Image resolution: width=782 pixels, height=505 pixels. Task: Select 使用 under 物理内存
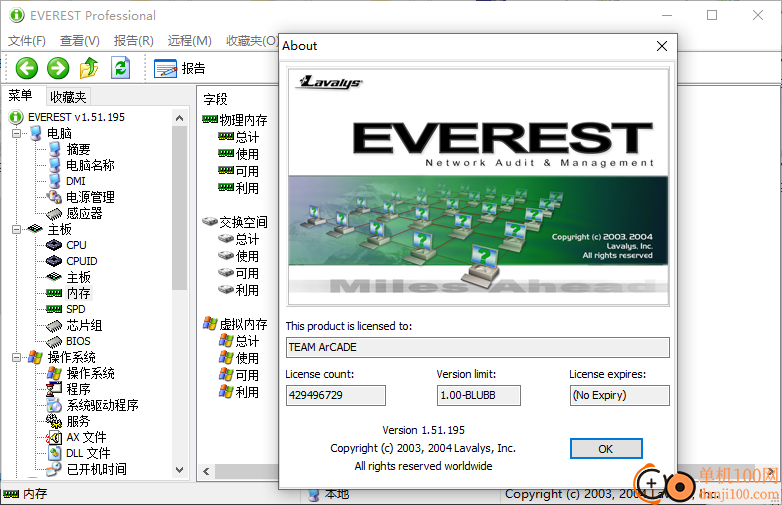[x=239, y=154]
